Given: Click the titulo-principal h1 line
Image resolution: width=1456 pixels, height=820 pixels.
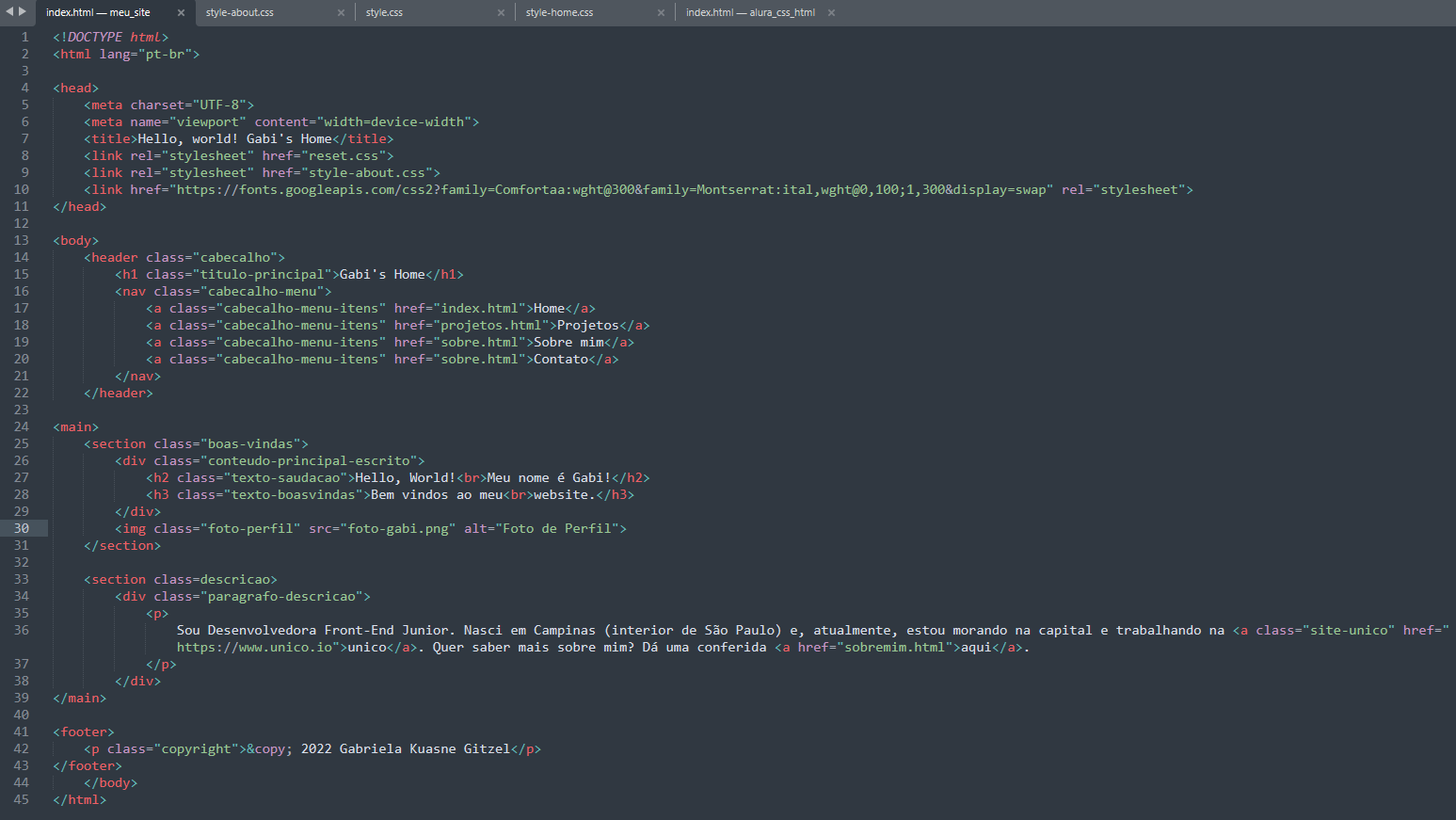Looking at the screenshot, I should coord(290,274).
